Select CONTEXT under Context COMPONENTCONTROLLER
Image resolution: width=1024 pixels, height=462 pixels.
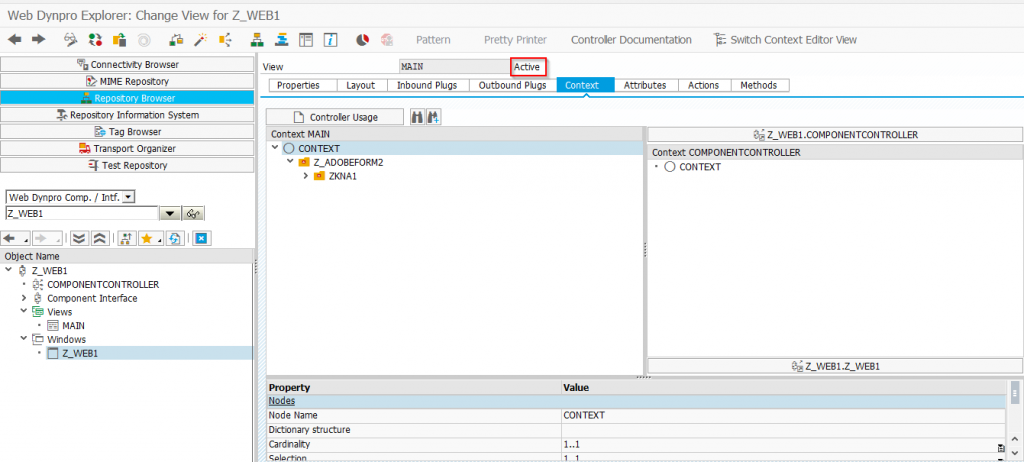click(700, 167)
